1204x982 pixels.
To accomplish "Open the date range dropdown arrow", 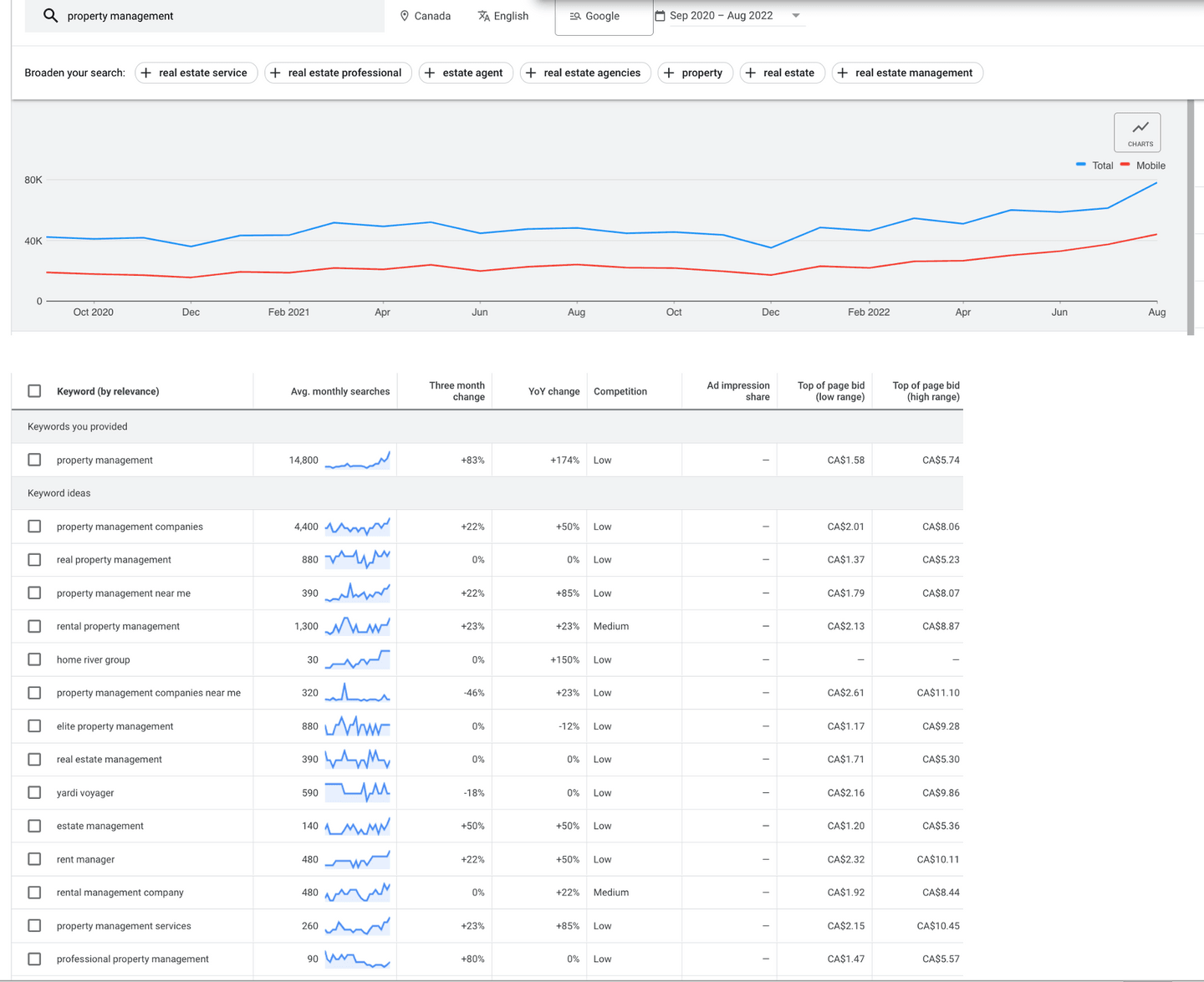I will (x=796, y=16).
